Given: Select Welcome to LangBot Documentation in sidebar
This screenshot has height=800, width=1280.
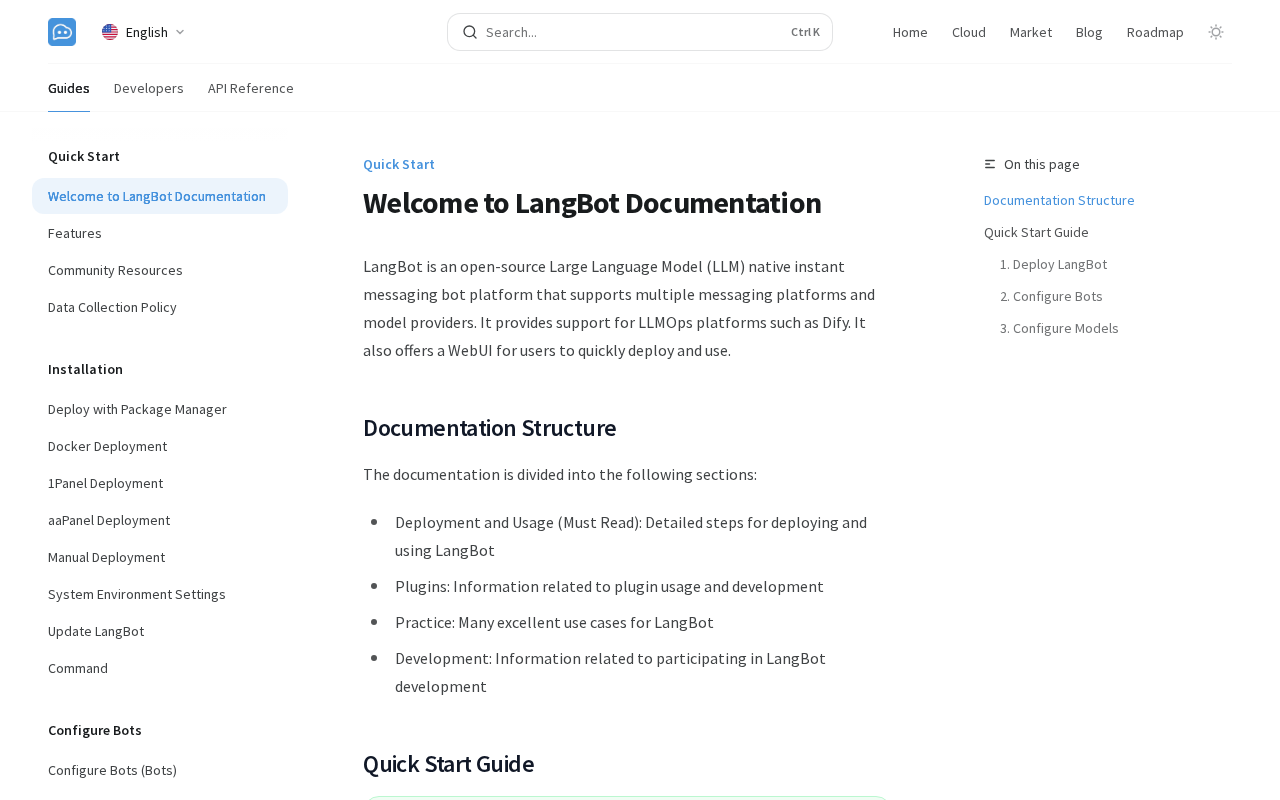Looking at the screenshot, I should [x=160, y=196].
